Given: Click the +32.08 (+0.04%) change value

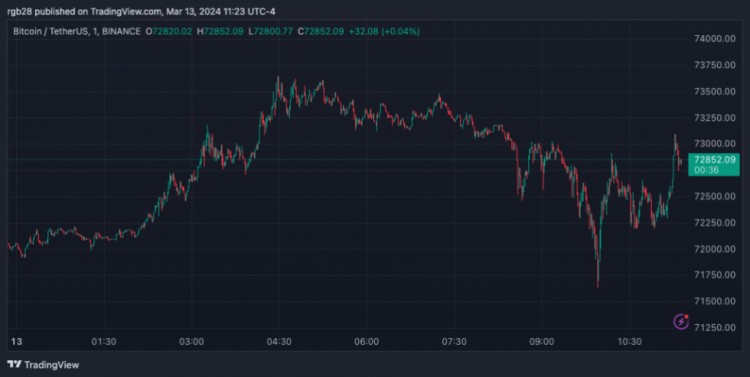Looking at the screenshot, I should point(384,32).
